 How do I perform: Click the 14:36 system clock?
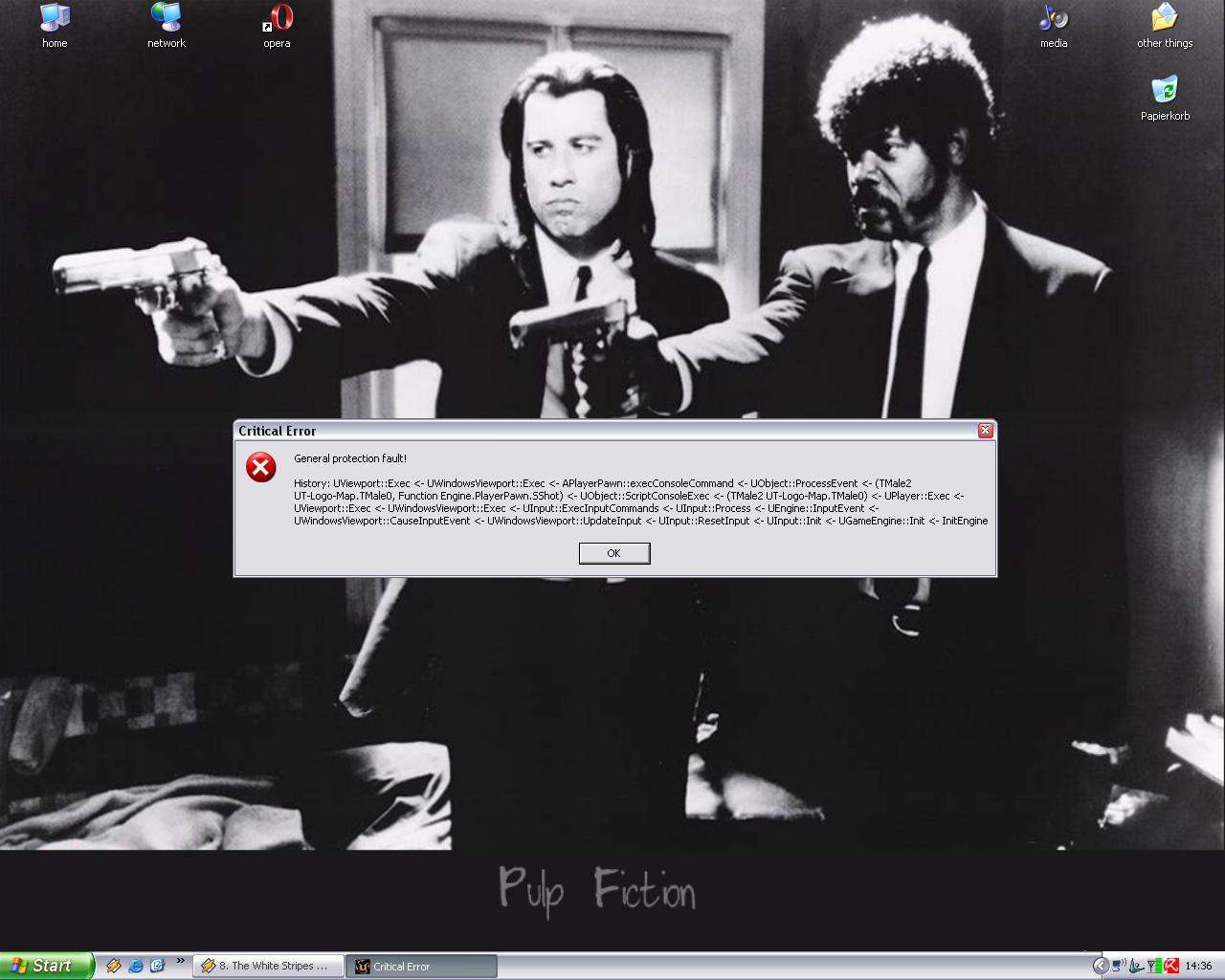(1198, 967)
